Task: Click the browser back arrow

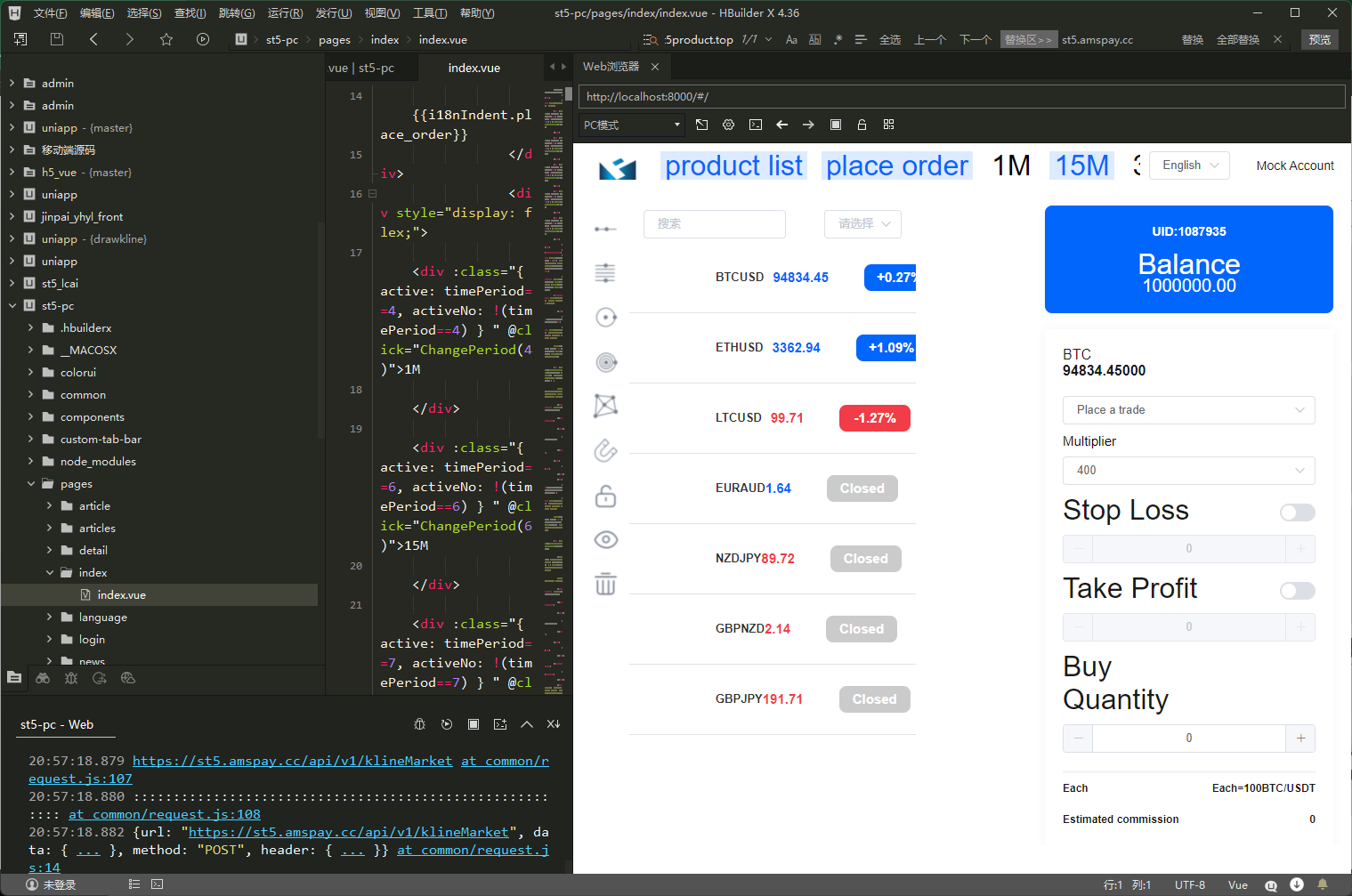Action: (x=781, y=125)
